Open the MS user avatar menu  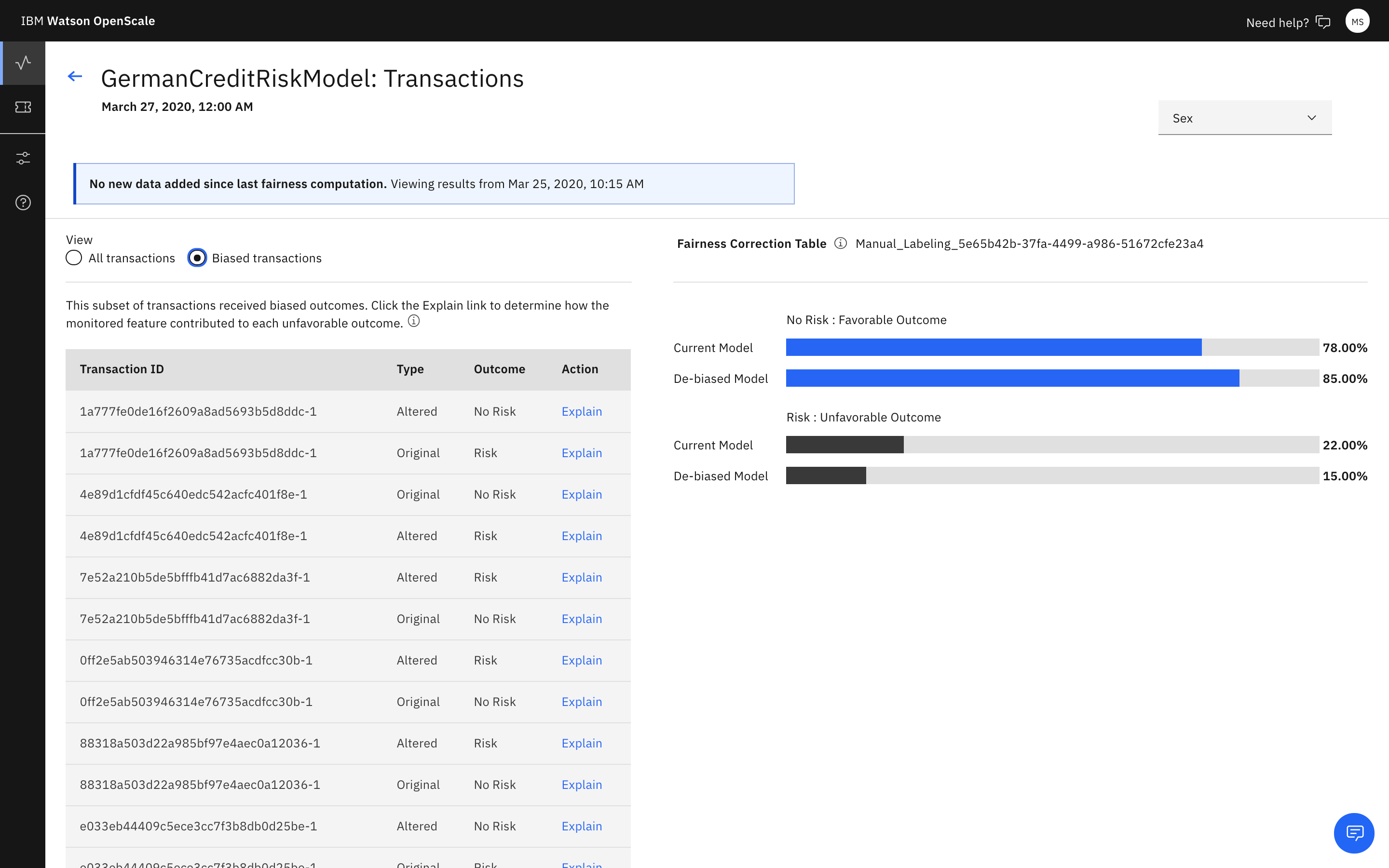[x=1358, y=22]
